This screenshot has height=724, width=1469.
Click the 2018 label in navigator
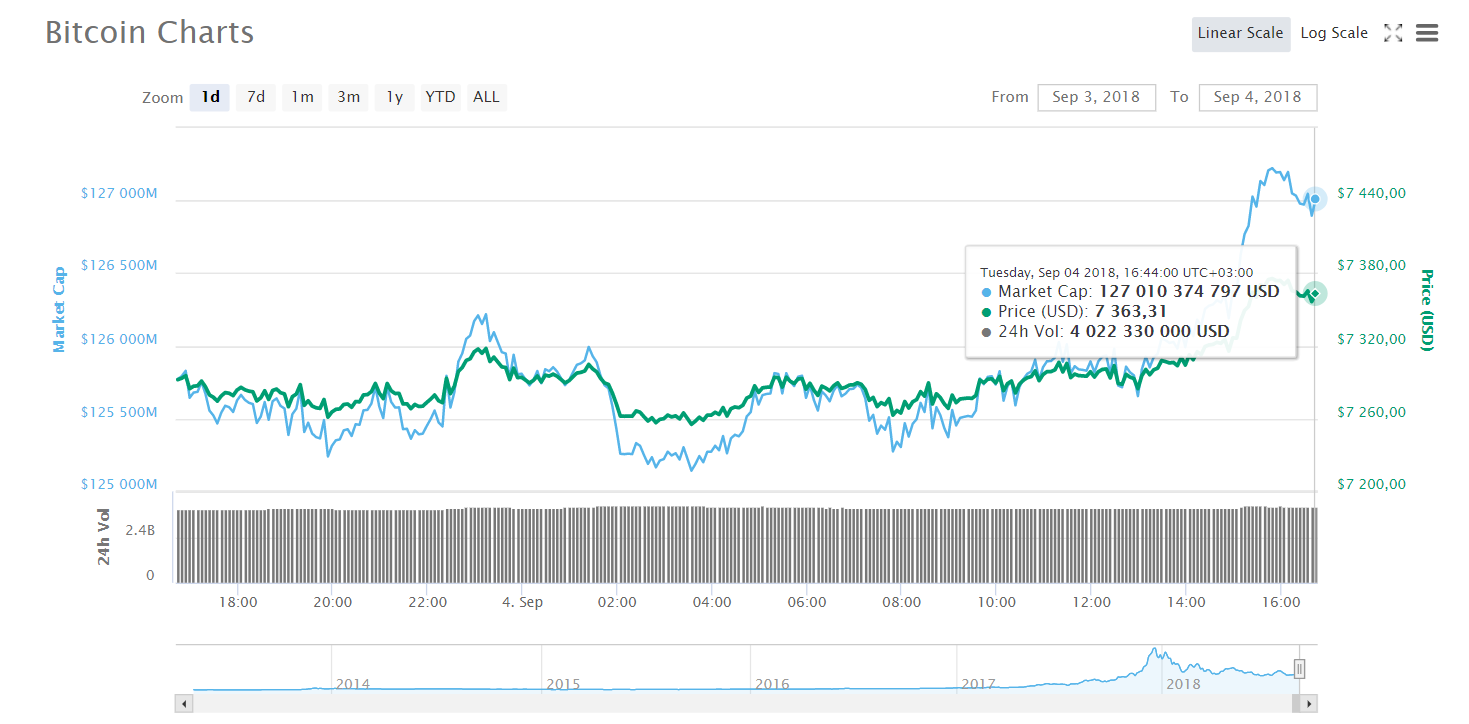(x=1184, y=685)
